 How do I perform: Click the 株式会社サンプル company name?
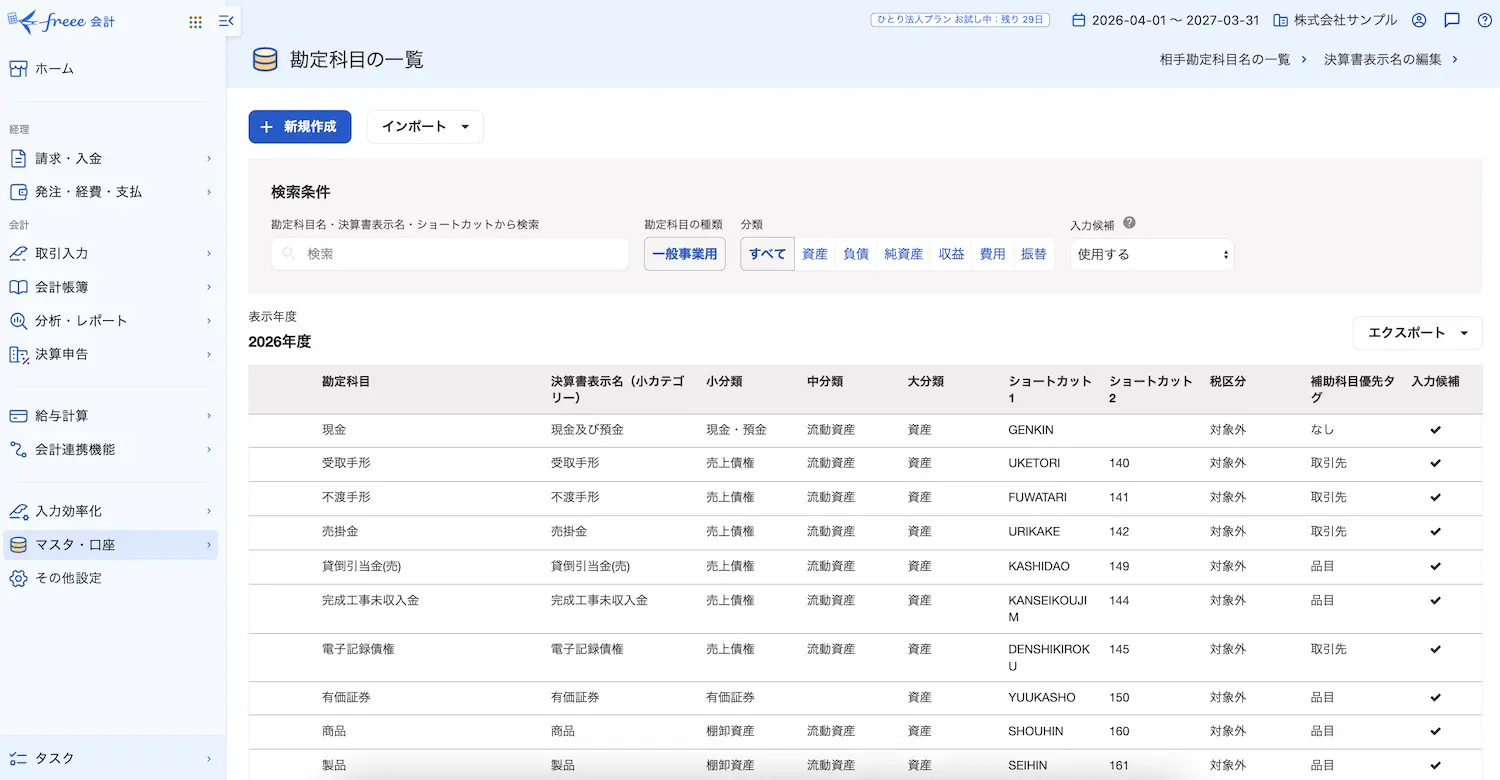point(1335,20)
